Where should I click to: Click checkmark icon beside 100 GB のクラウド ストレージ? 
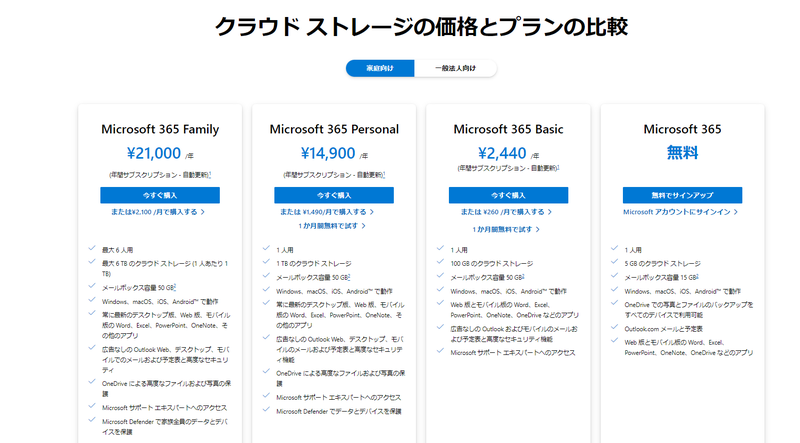[x=440, y=262]
